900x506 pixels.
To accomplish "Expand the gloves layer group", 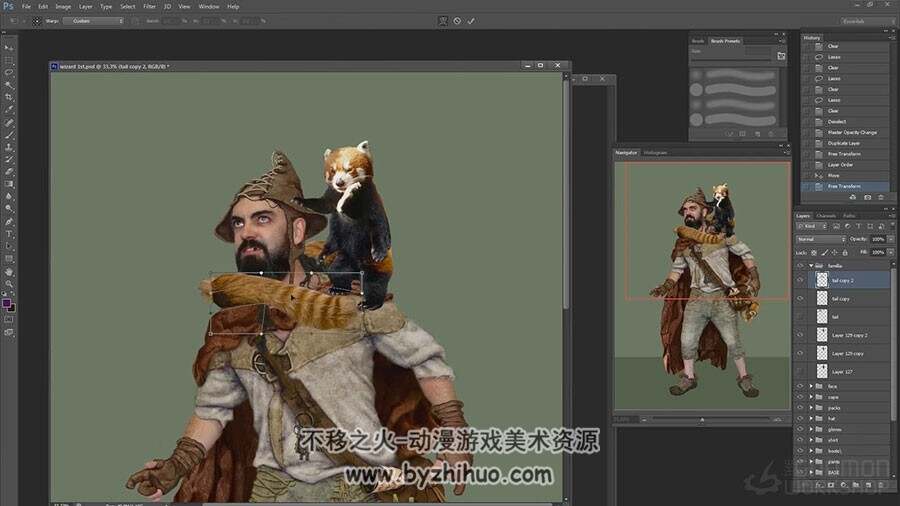I will (811, 429).
